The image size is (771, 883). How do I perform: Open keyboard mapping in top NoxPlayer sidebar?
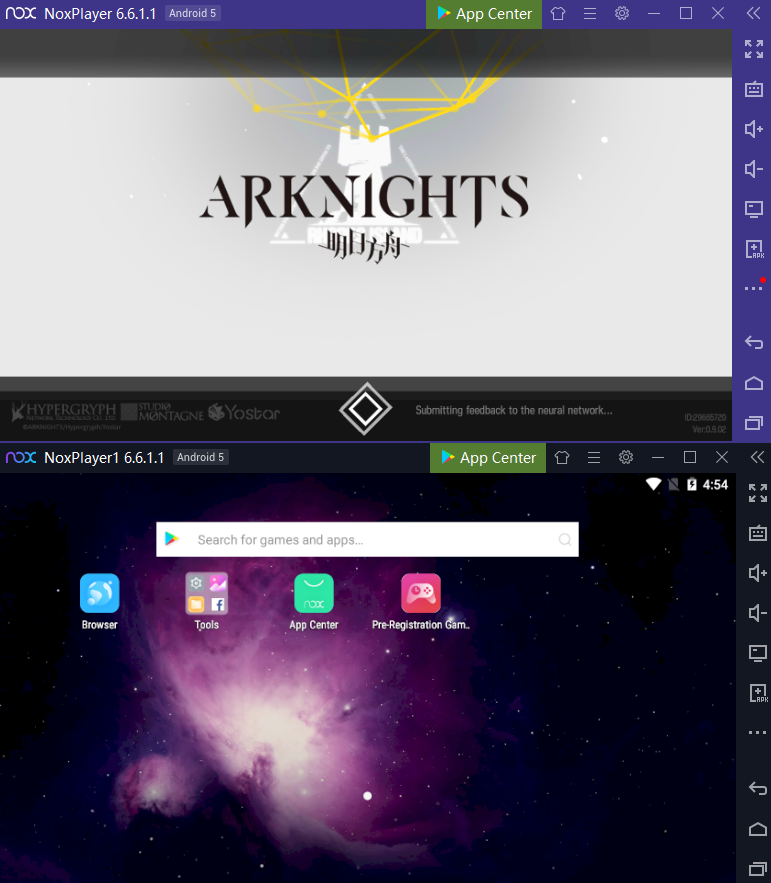tap(754, 89)
